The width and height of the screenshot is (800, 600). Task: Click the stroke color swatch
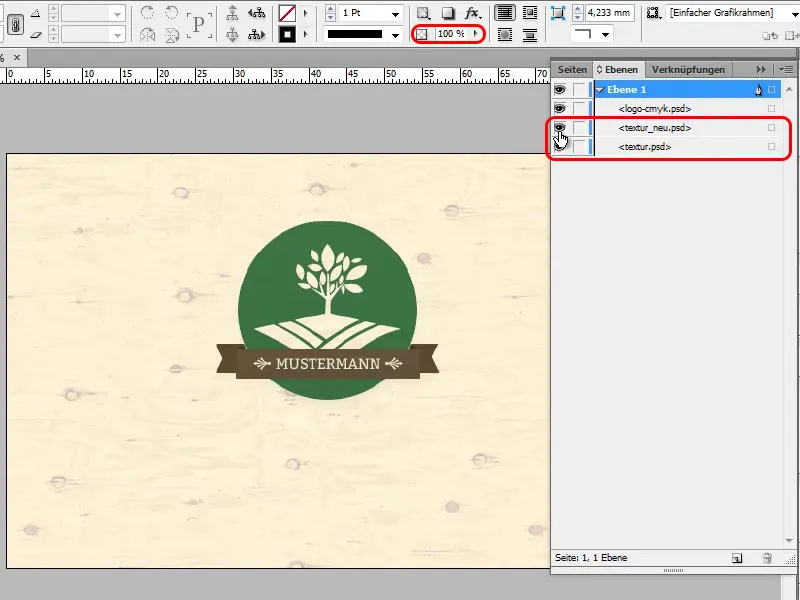[287, 35]
